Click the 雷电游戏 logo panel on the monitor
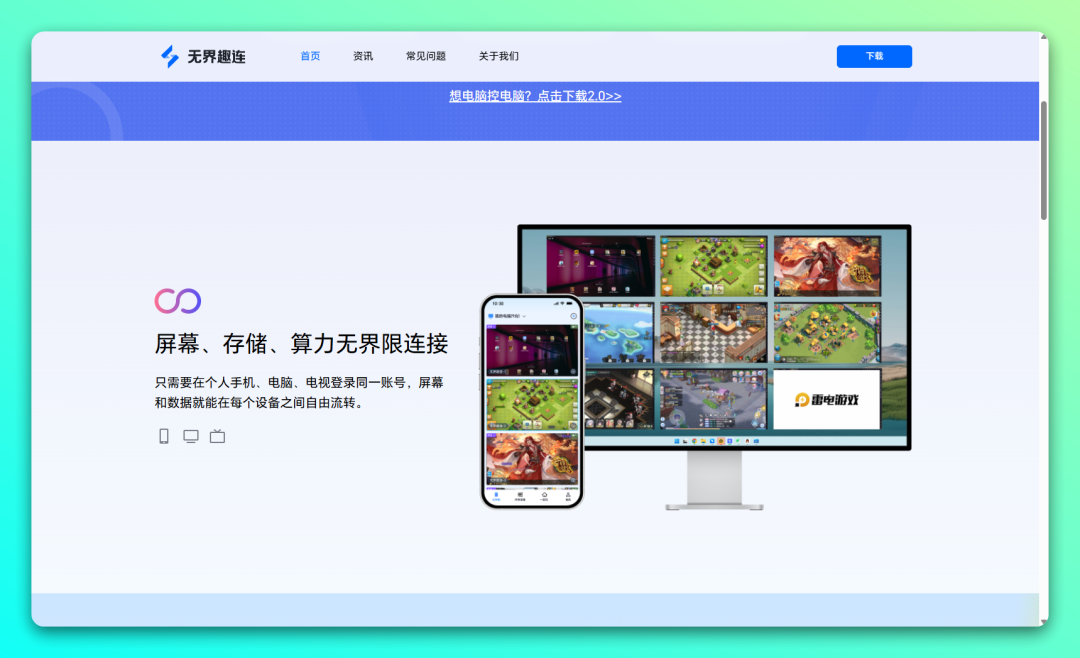The height and width of the screenshot is (658, 1080). point(827,399)
